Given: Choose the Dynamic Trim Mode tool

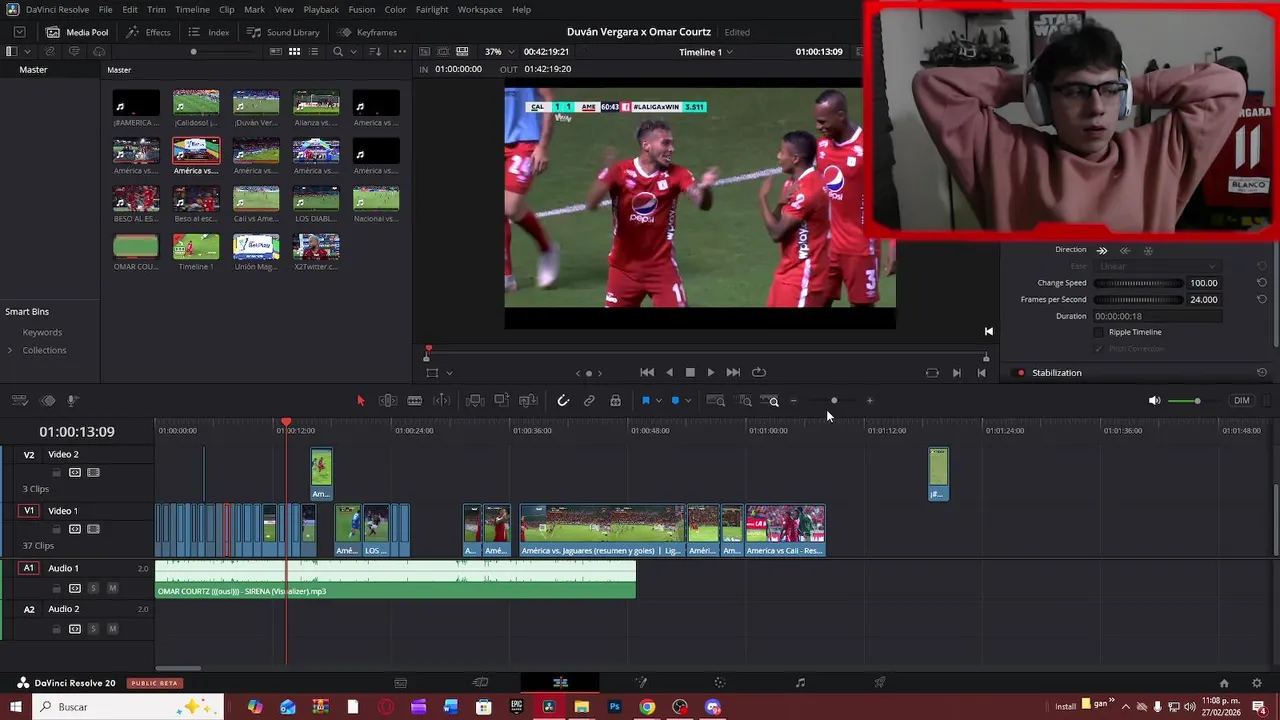Looking at the screenshot, I should point(441,401).
